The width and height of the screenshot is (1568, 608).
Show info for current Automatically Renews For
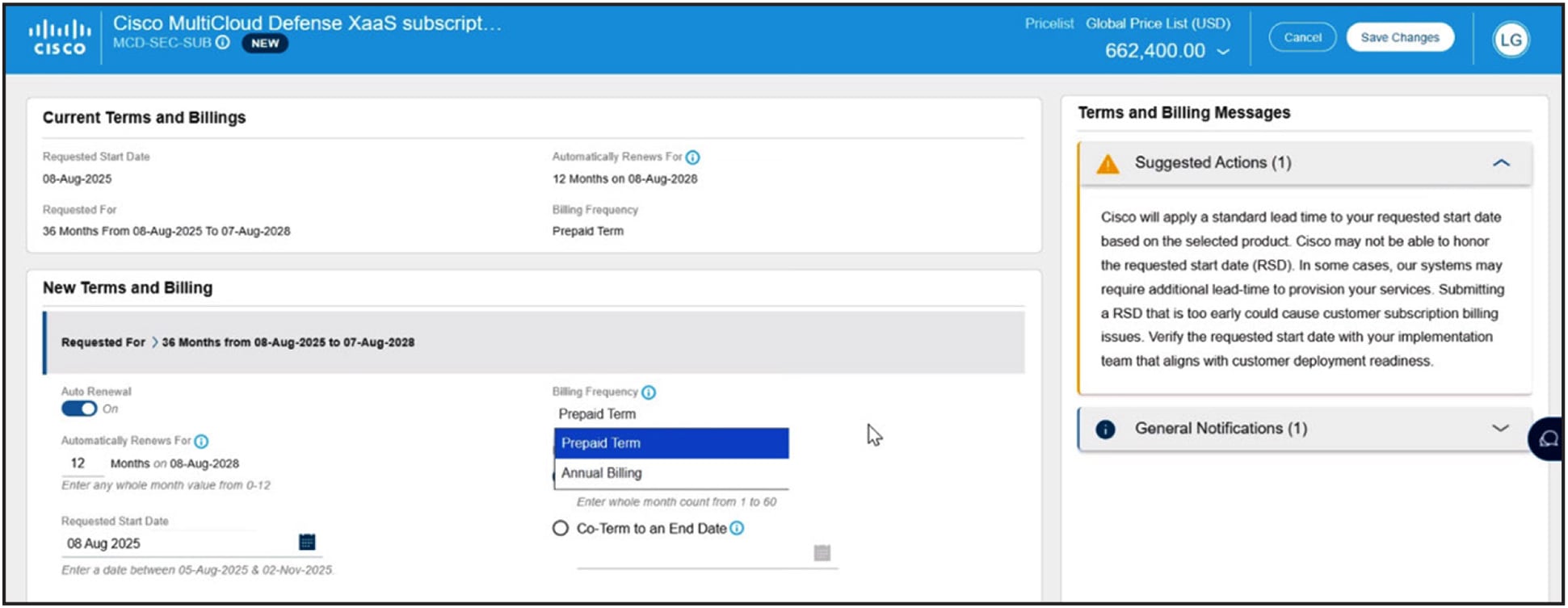[x=692, y=157]
